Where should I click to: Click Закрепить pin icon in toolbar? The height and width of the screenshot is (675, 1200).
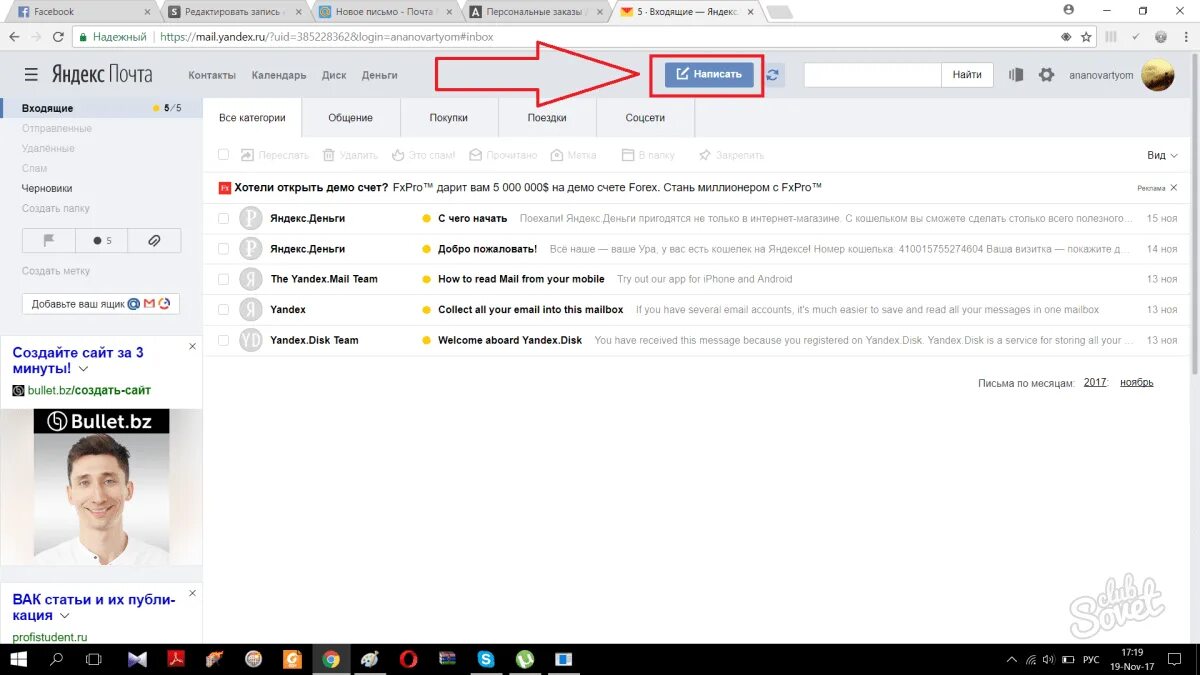coord(705,155)
